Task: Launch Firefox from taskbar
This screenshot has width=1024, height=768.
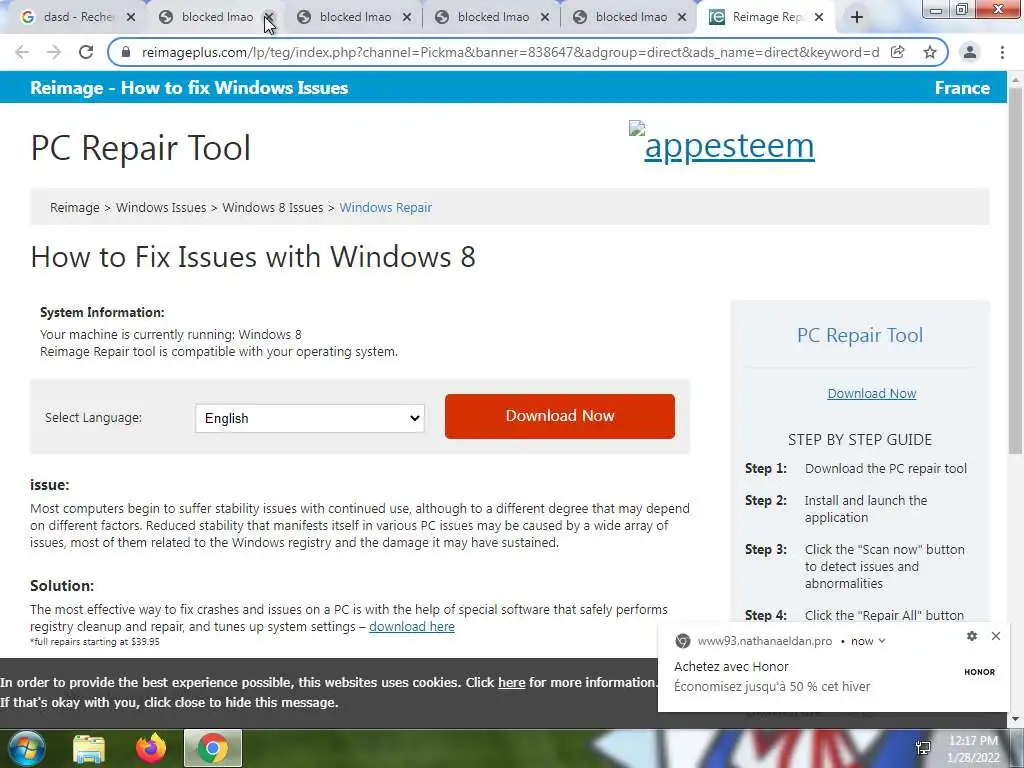Action: (150, 748)
